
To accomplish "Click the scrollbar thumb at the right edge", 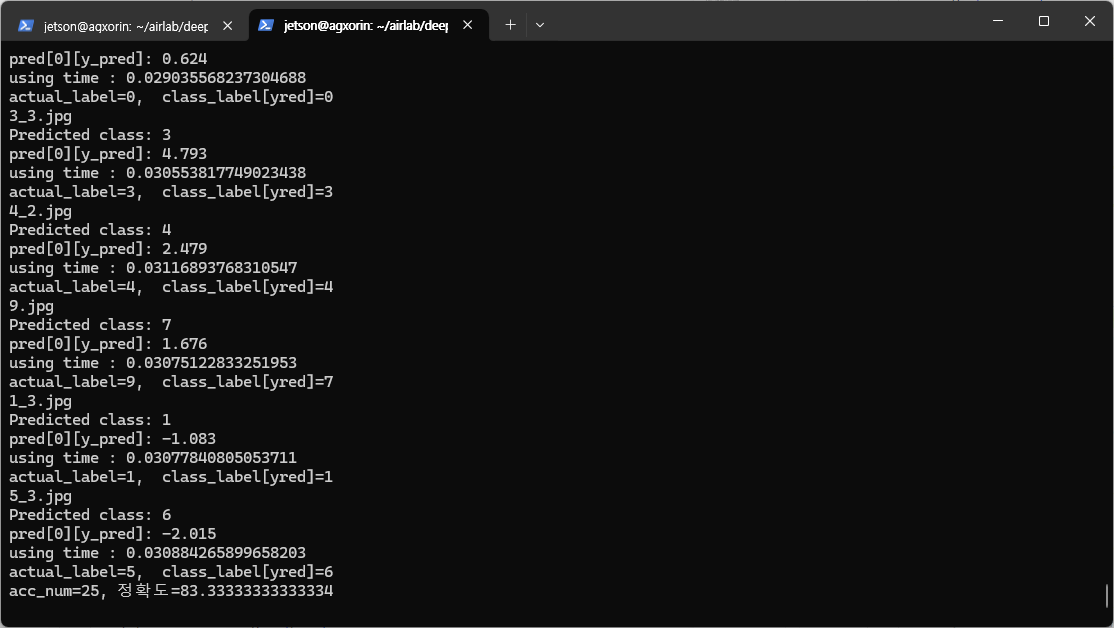I will (x=1107, y=596).
